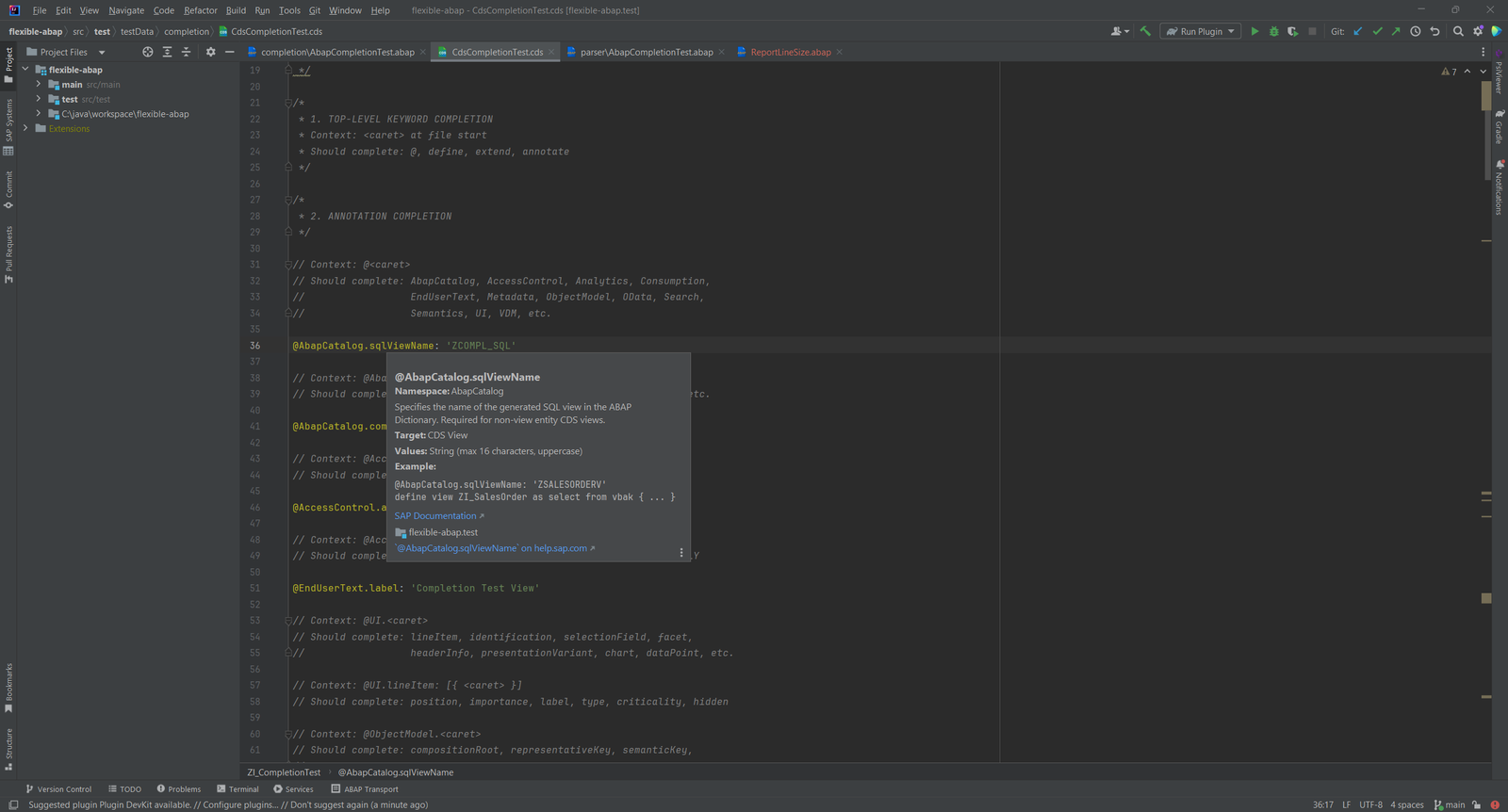This screenshot has width=1508, height=812.
Task: Open the documentation popup three-dot menu
Action: coord(681,553)
